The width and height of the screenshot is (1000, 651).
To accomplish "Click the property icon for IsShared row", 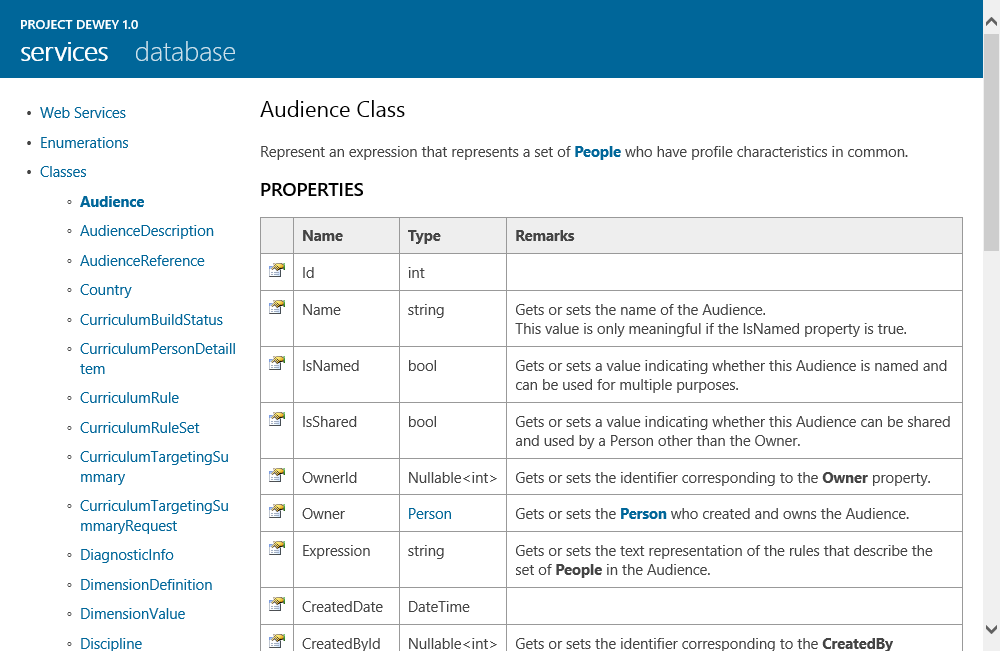I will coord(277,419).
